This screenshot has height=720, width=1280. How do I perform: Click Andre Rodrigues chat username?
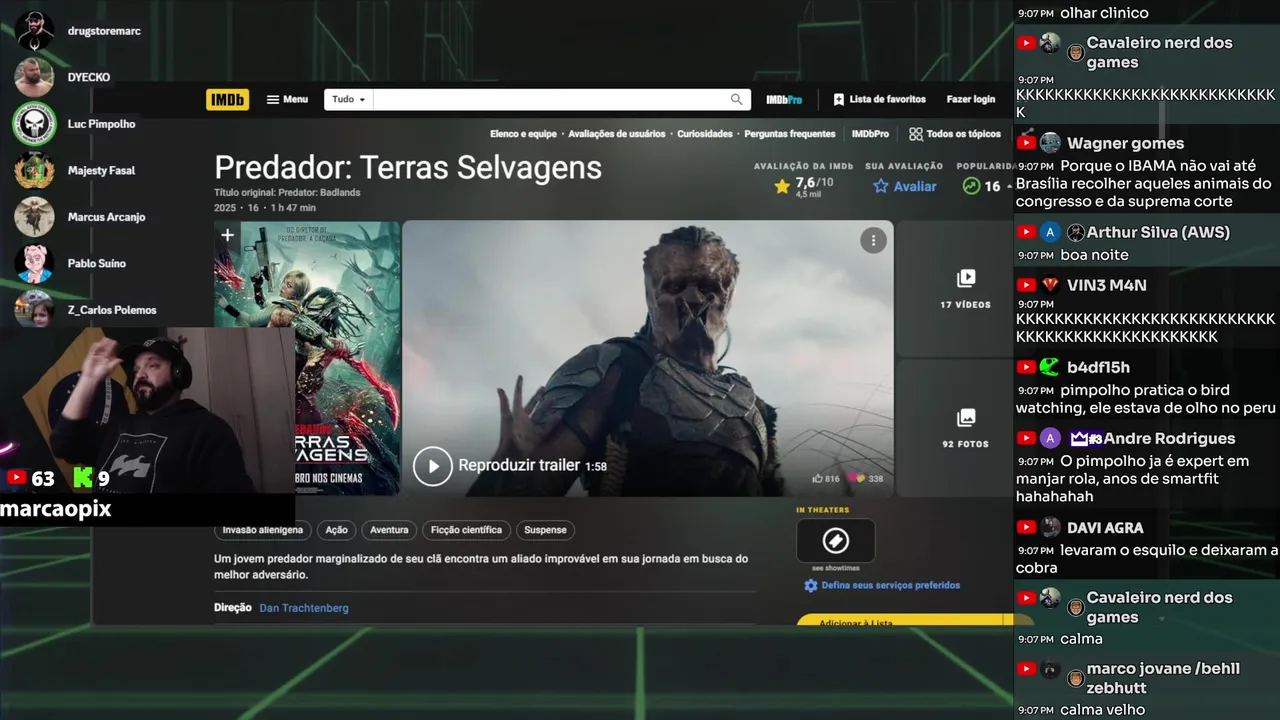[1169, 438]
